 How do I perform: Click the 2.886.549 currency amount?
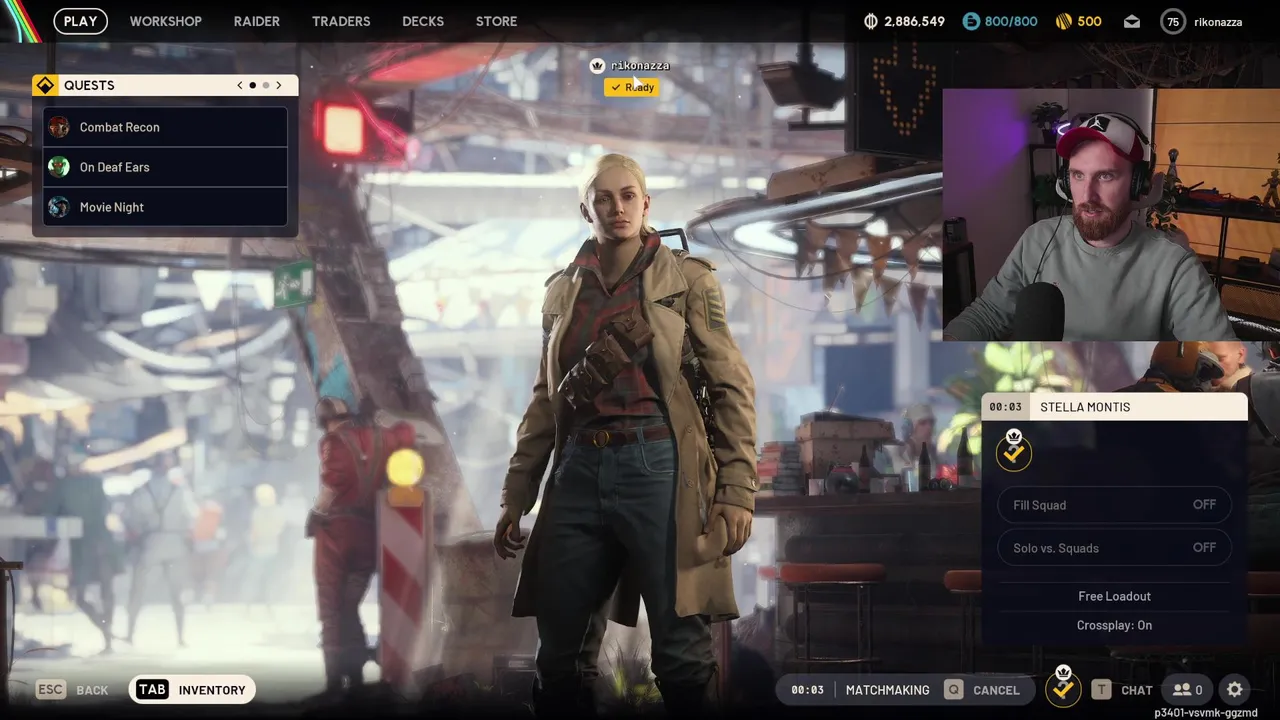(914, 21)
